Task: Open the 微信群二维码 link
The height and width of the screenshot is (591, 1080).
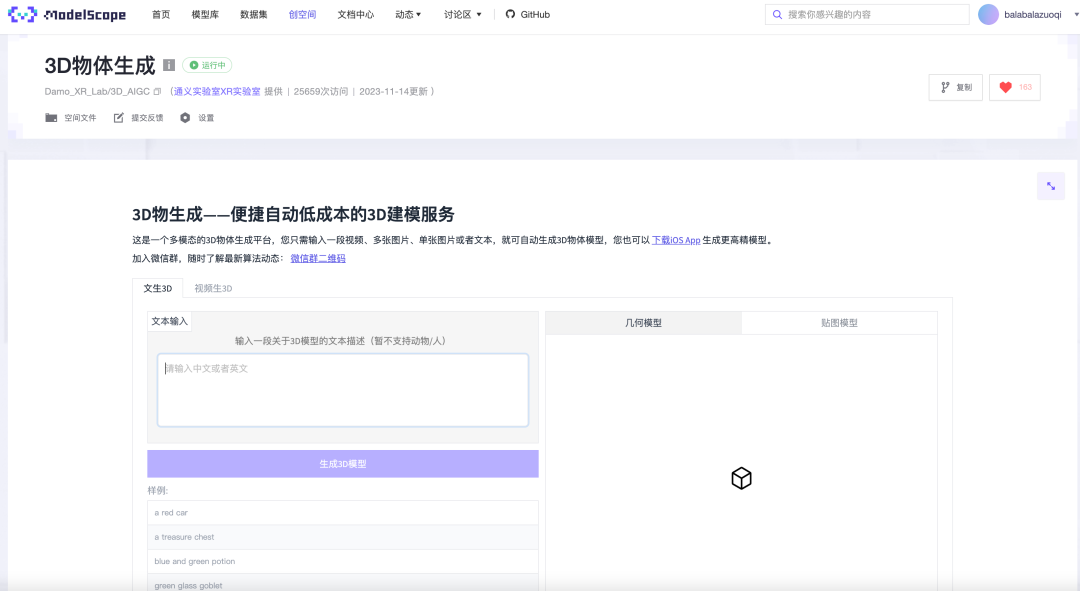Action: (x=317, y=258)
